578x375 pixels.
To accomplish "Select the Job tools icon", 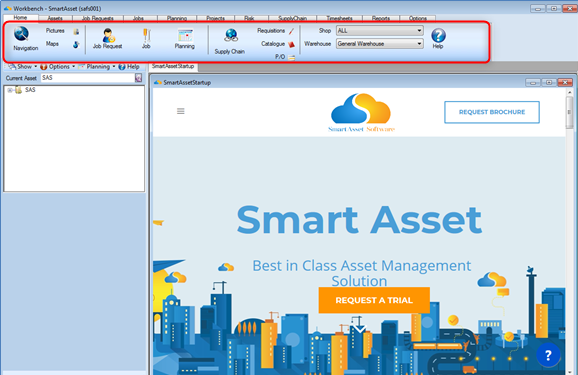I will click(x=146, y=36).
